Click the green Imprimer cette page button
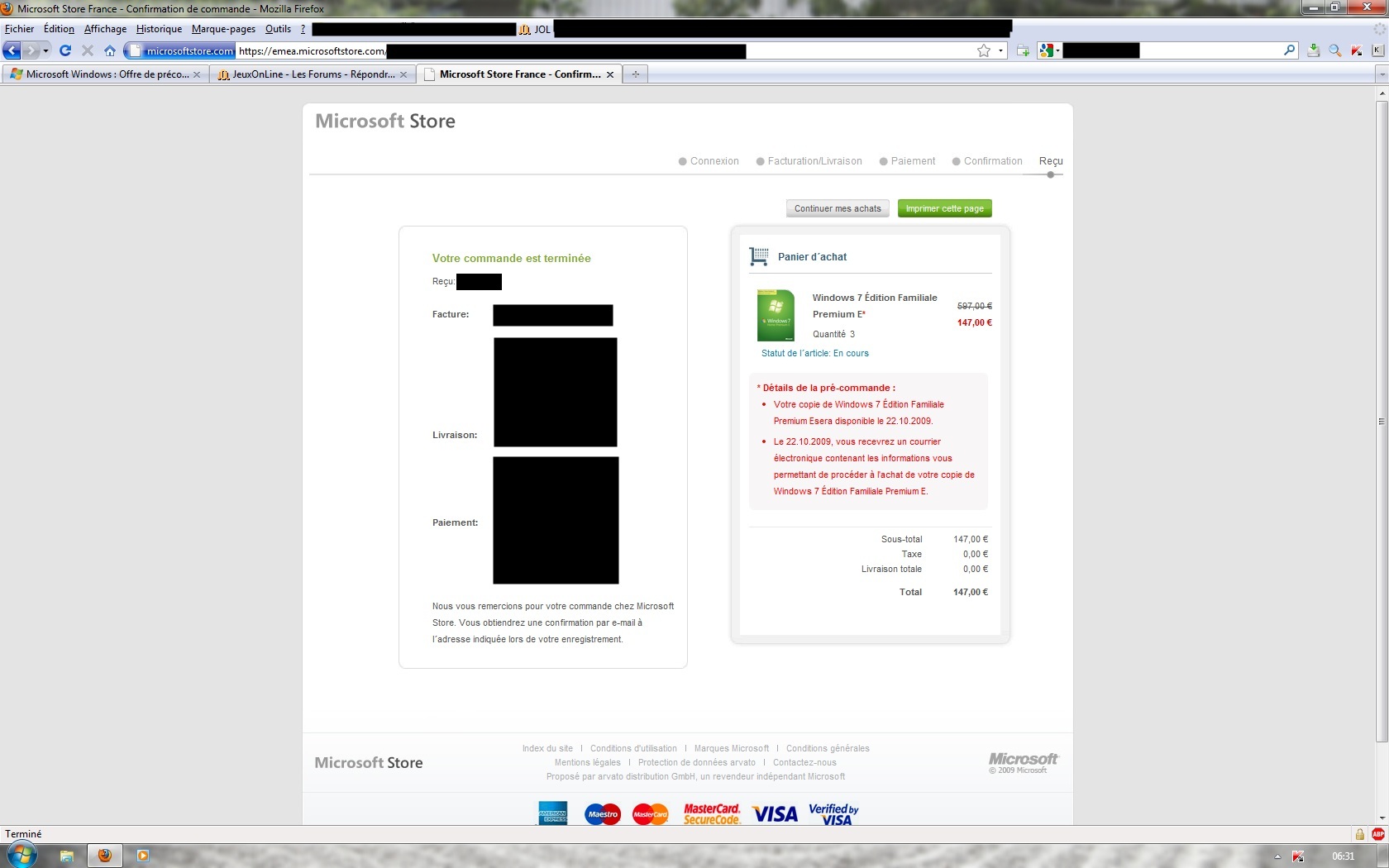The image size is (1389, 868). tap(944, 208)
